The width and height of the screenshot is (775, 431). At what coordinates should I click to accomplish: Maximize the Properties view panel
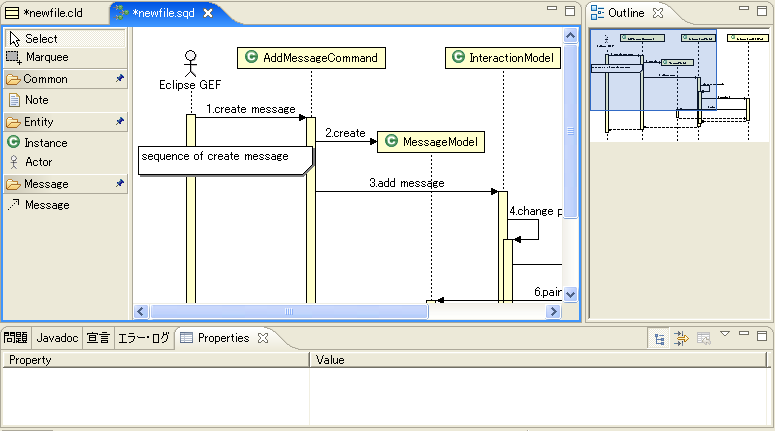(762, 336)
